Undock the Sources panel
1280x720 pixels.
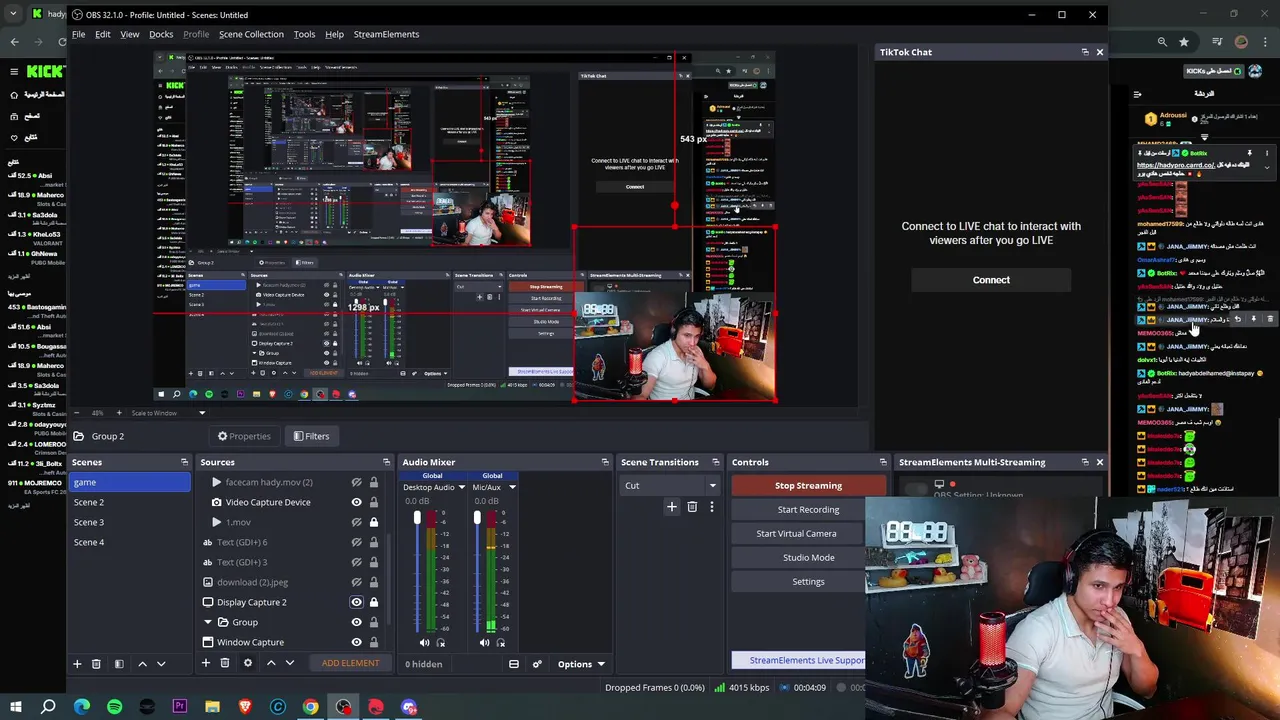coord(386,462)
